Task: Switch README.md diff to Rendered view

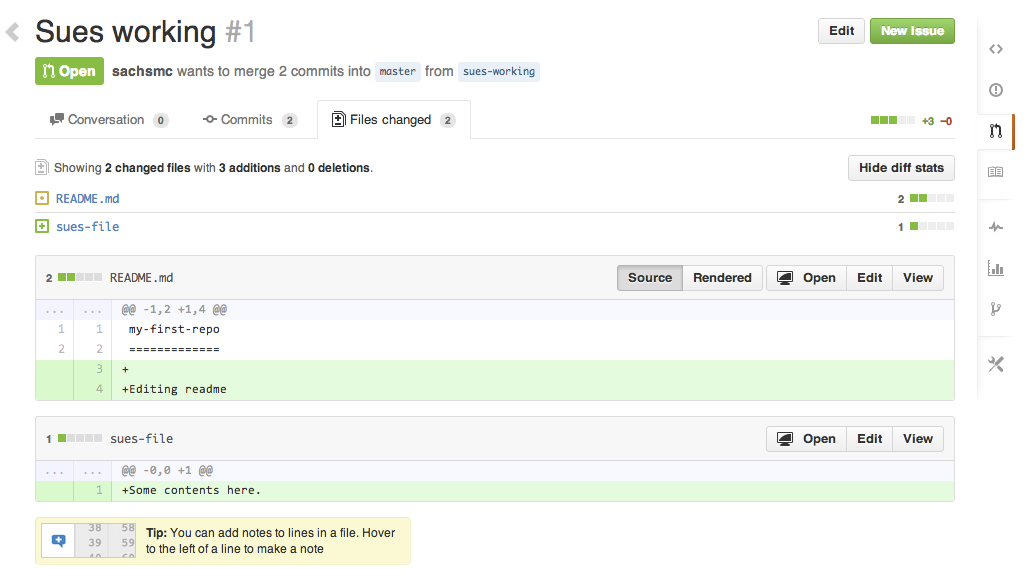Action: [x=722, y=278]
